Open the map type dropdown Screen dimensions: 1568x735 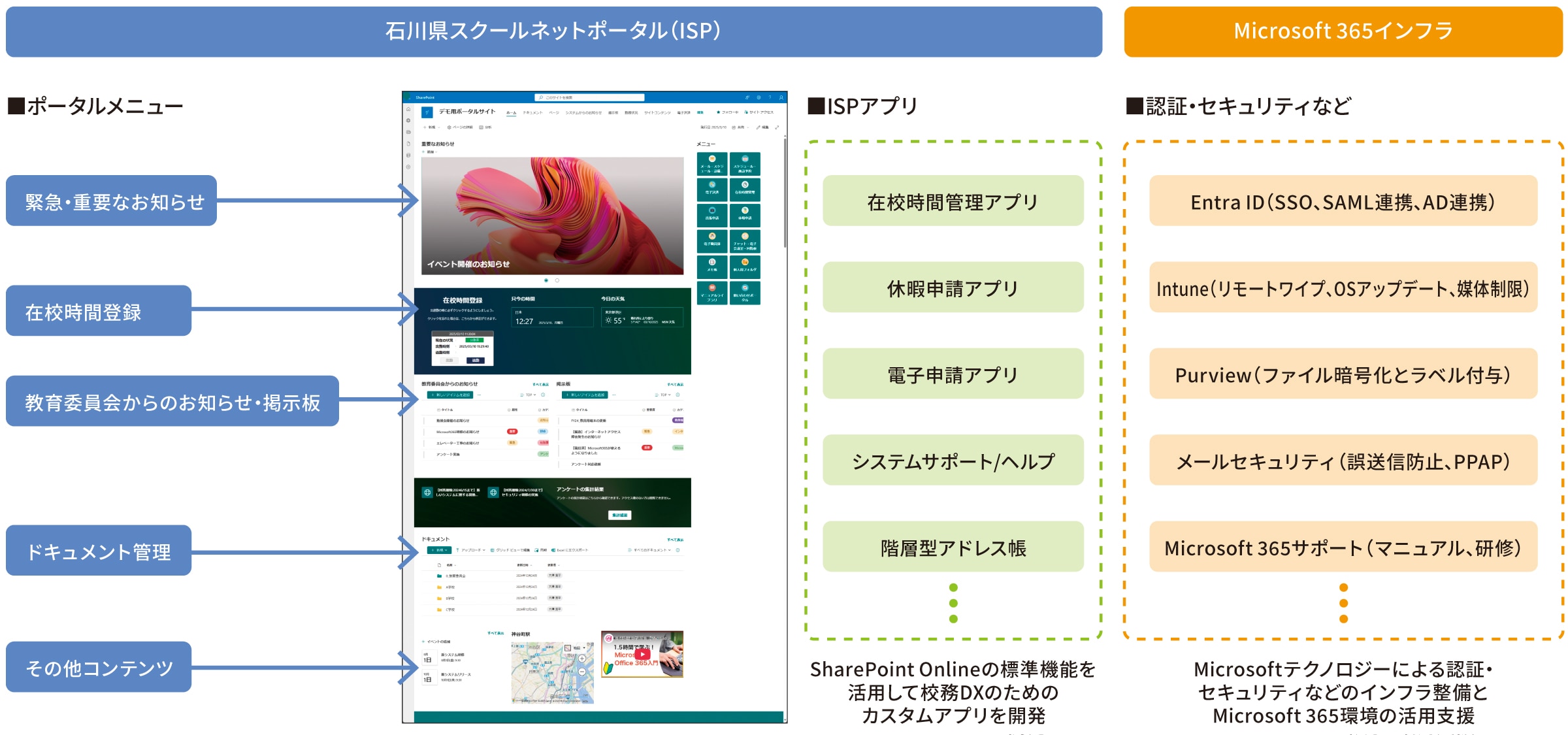(576, 647)
